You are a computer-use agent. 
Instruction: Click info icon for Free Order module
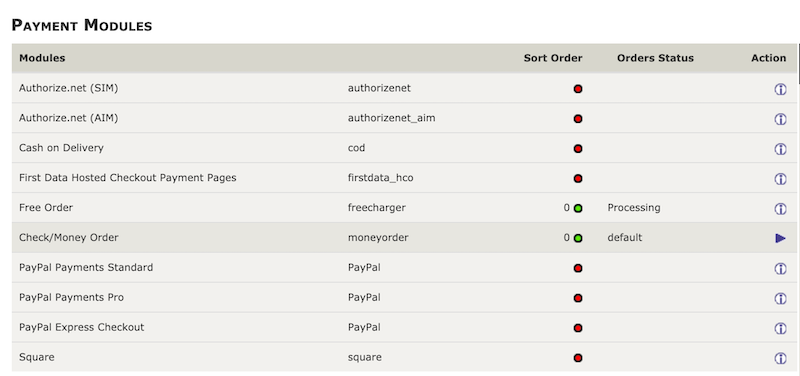(780, 209)
